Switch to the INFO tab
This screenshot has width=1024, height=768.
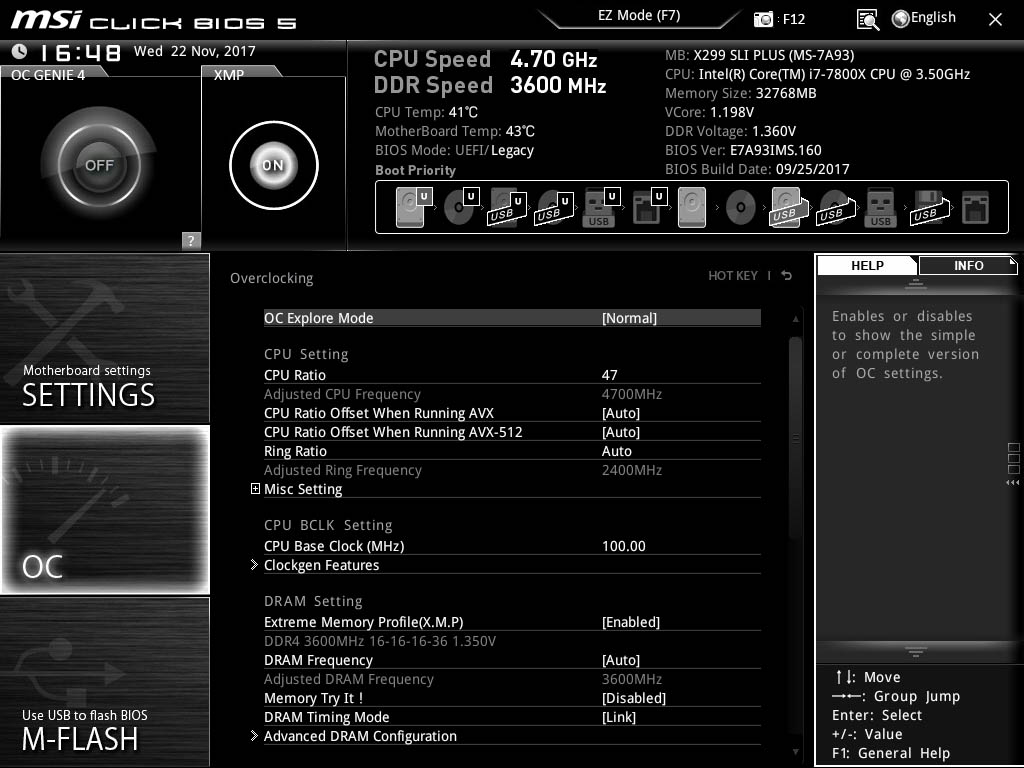968,265
